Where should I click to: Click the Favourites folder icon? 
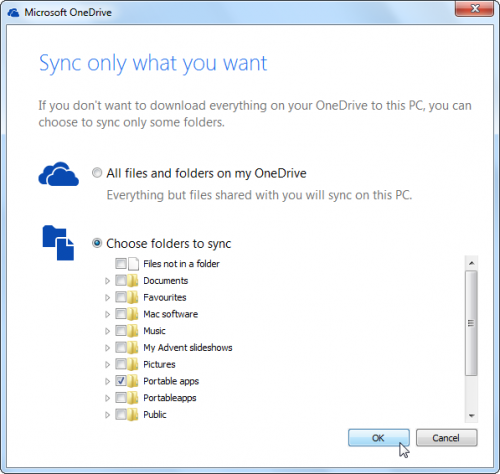point(133,297)
